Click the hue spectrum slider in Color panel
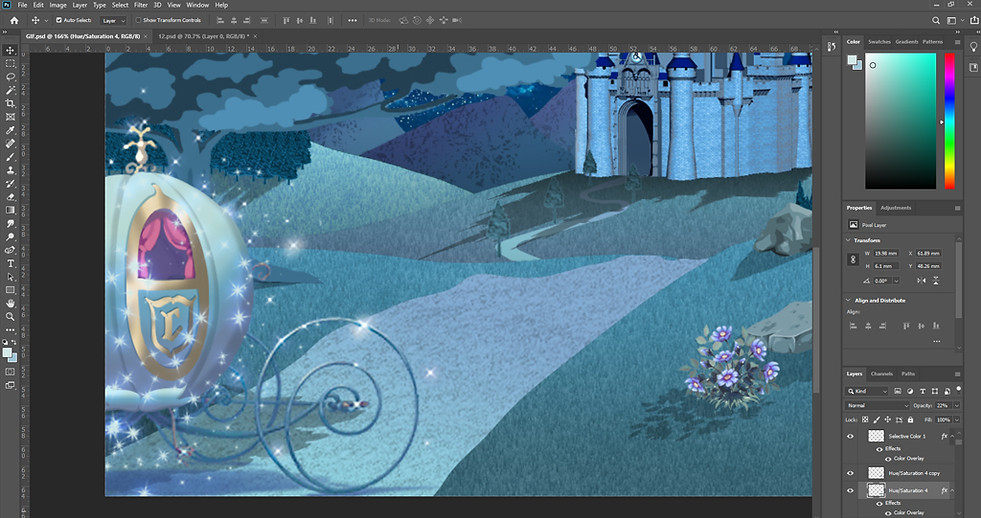981x518 pixels. (949, 121)
